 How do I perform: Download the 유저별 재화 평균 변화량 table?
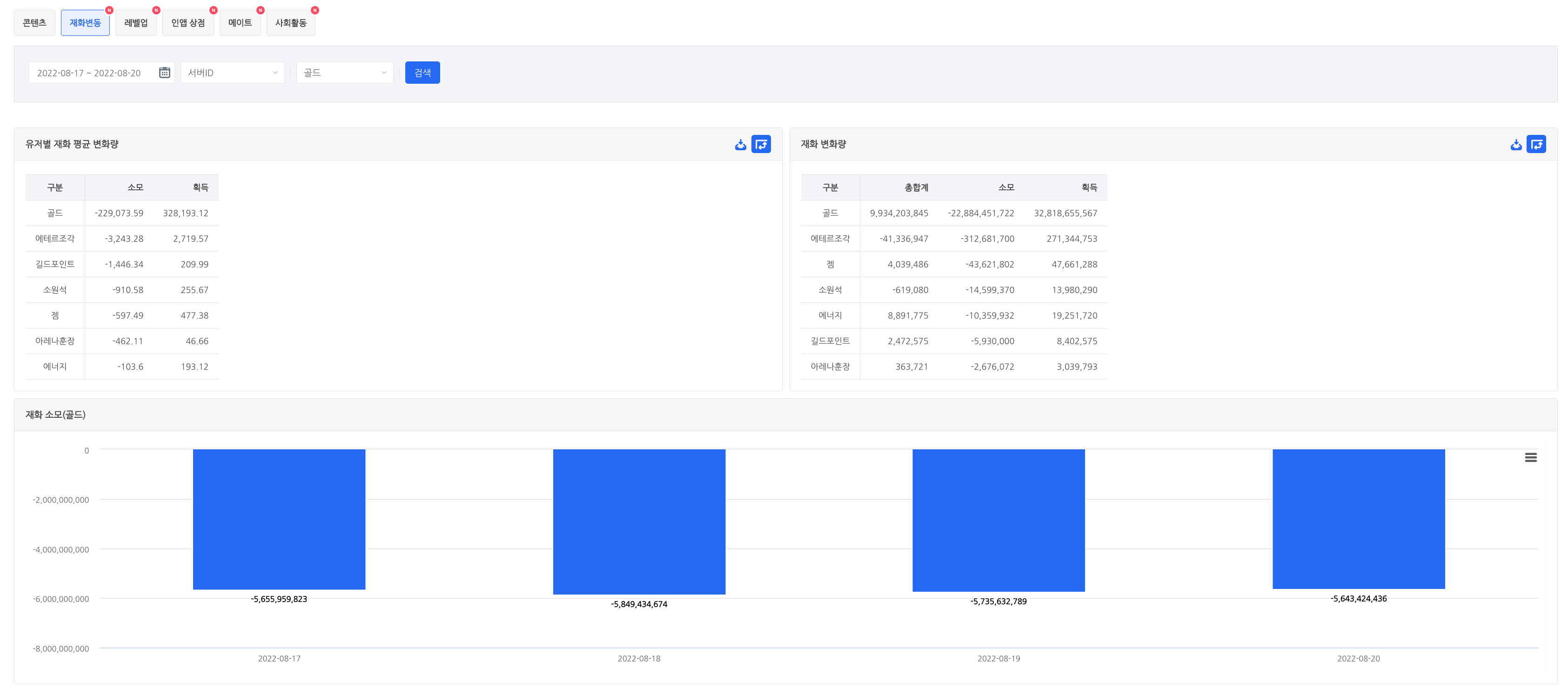tap(740, 144)
